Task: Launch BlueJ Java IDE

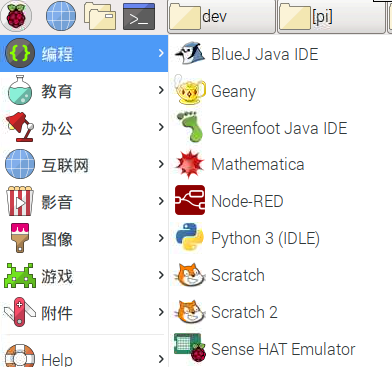Action: [280, 53]
